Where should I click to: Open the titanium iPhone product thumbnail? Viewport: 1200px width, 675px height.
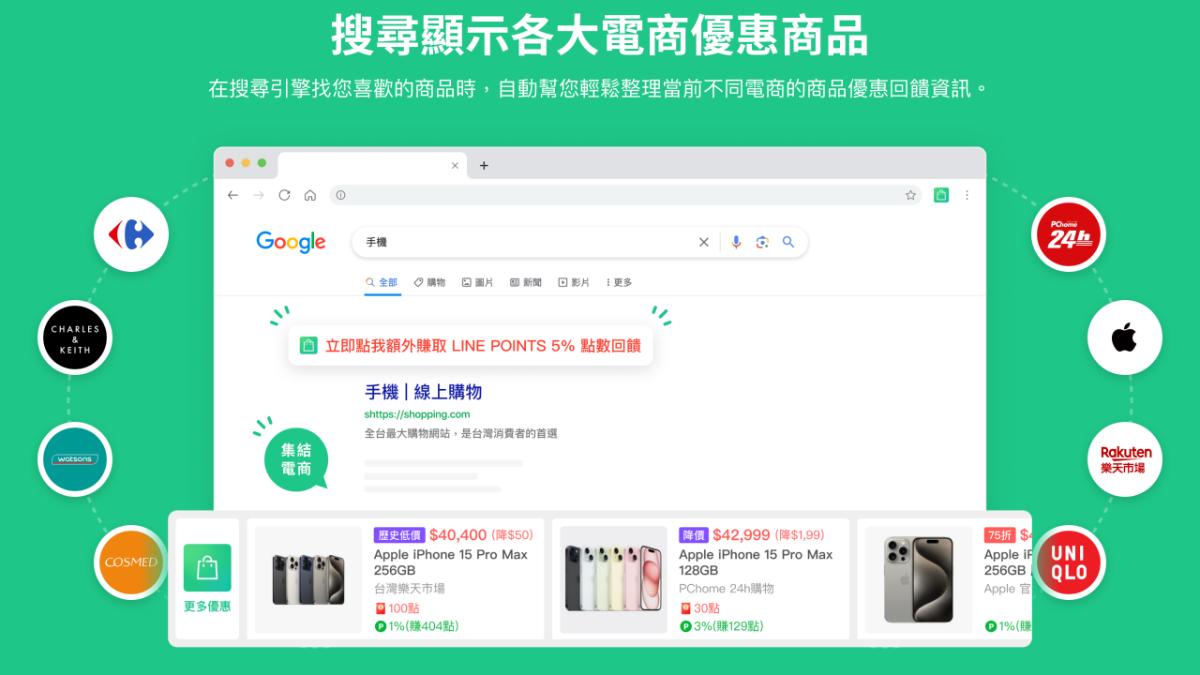(918, 580)
